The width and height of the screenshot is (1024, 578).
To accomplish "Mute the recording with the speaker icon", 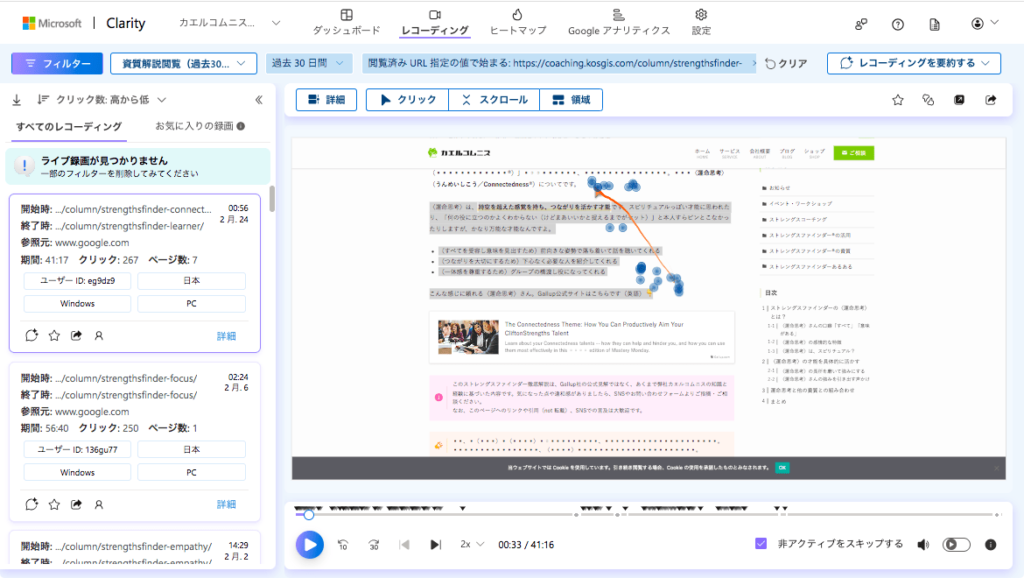I will tap(923, 545).
